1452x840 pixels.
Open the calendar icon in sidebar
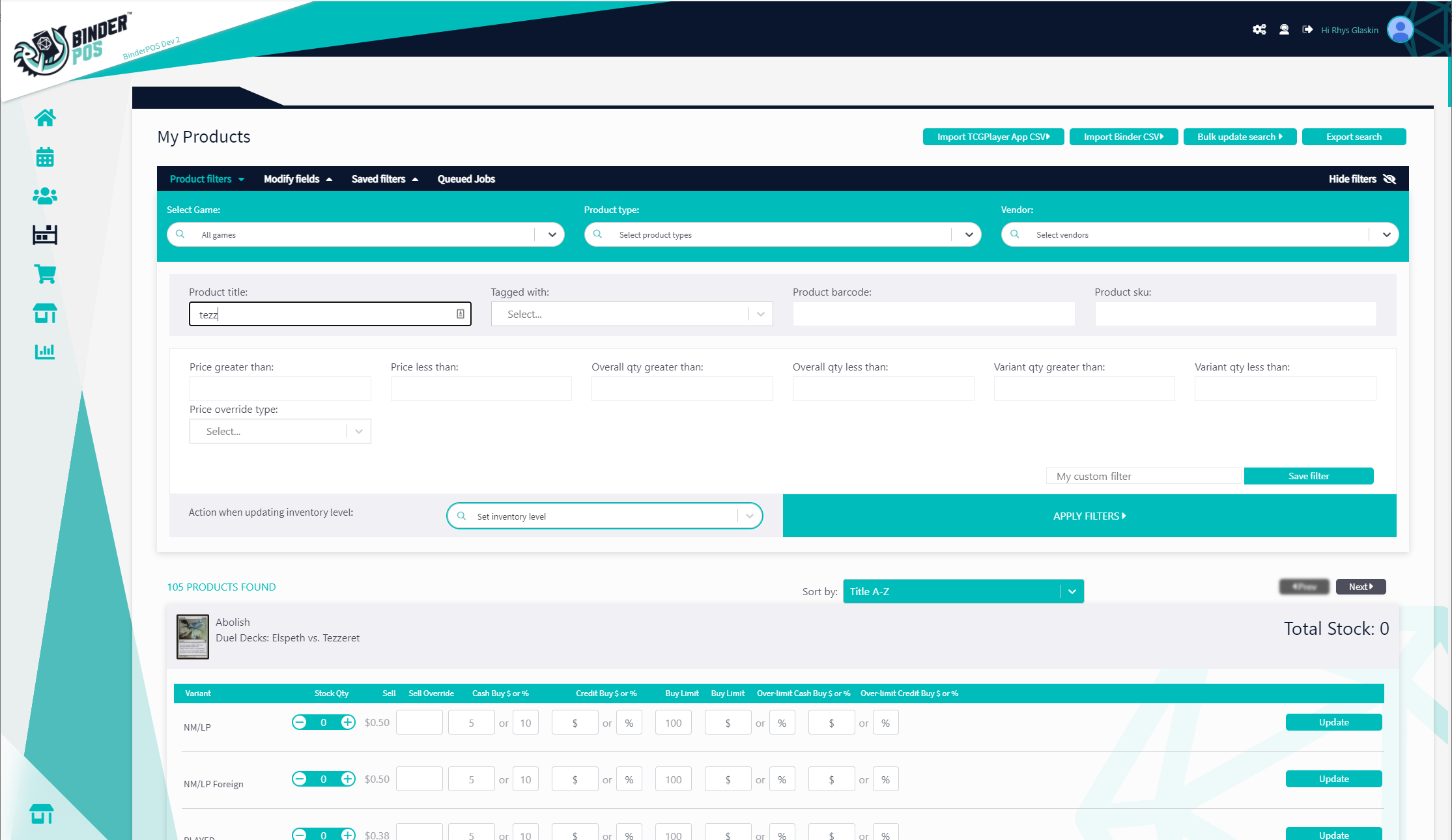(45, 157)
